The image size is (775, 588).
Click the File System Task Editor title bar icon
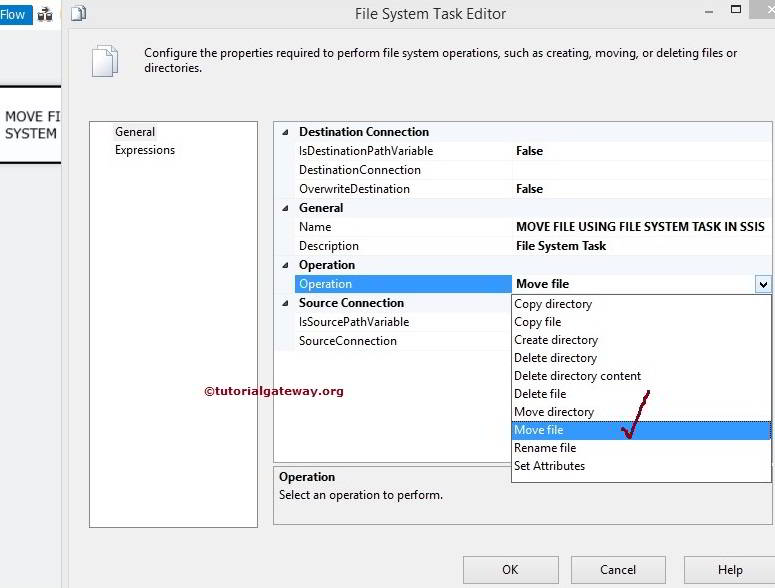click(78, 13)
